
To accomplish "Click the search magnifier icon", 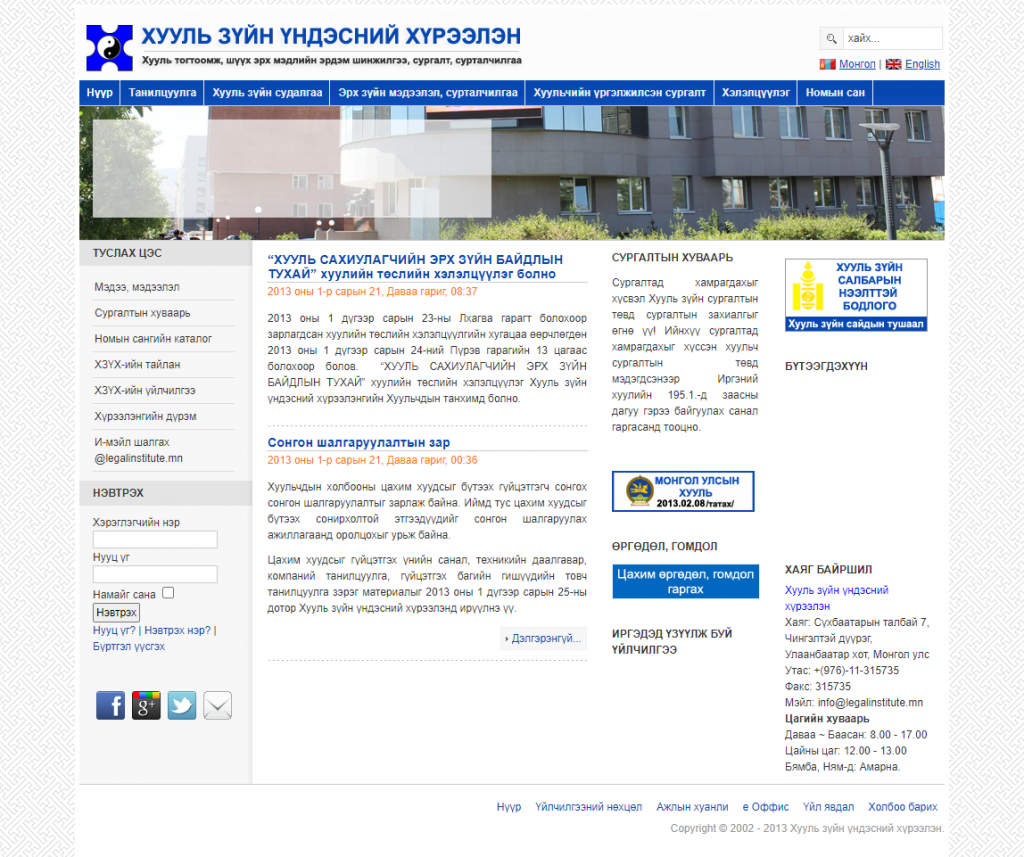I will (831, 39).
